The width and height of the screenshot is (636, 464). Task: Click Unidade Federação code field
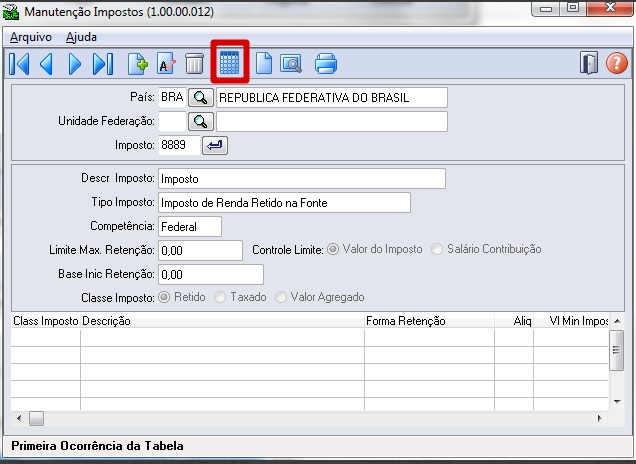[172, 121]
